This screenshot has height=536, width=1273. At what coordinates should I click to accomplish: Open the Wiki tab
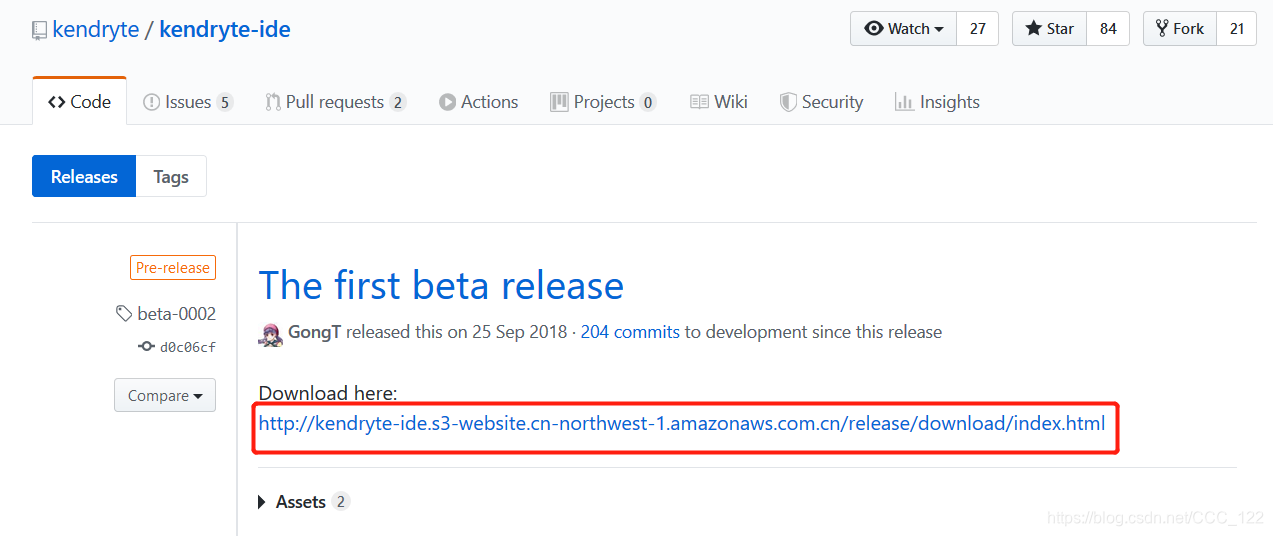(719, 102)
